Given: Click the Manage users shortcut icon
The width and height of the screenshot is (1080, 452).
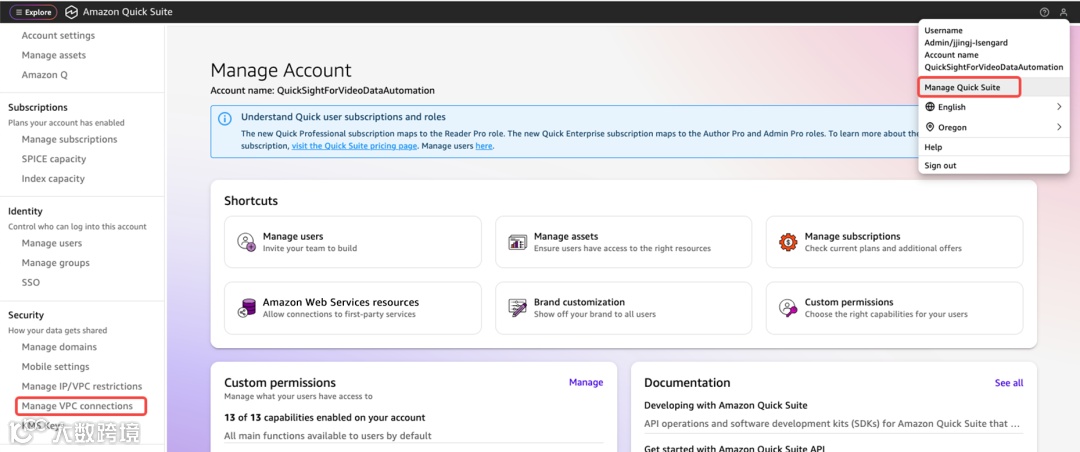Looking at the screenshot, I should click(x=246, y=242).
